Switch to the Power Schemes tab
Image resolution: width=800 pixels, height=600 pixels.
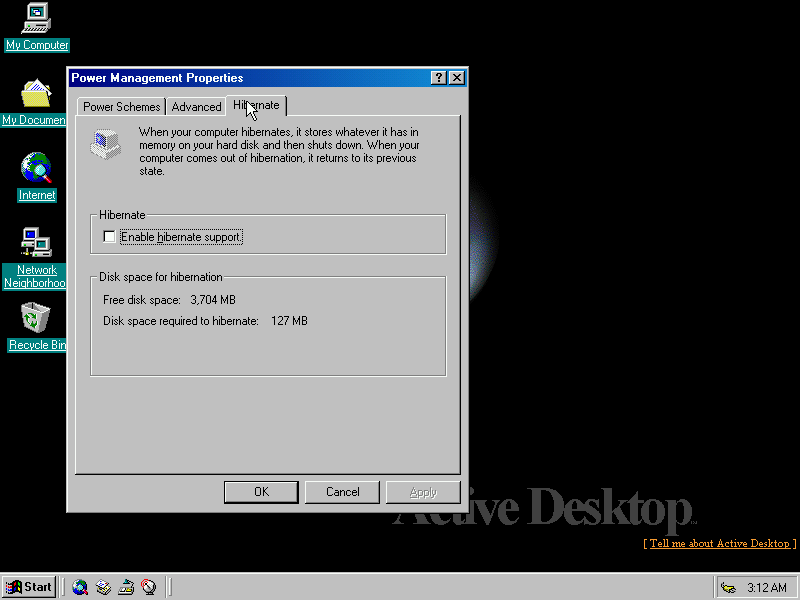pyautogui.click(x=121, y=107)
